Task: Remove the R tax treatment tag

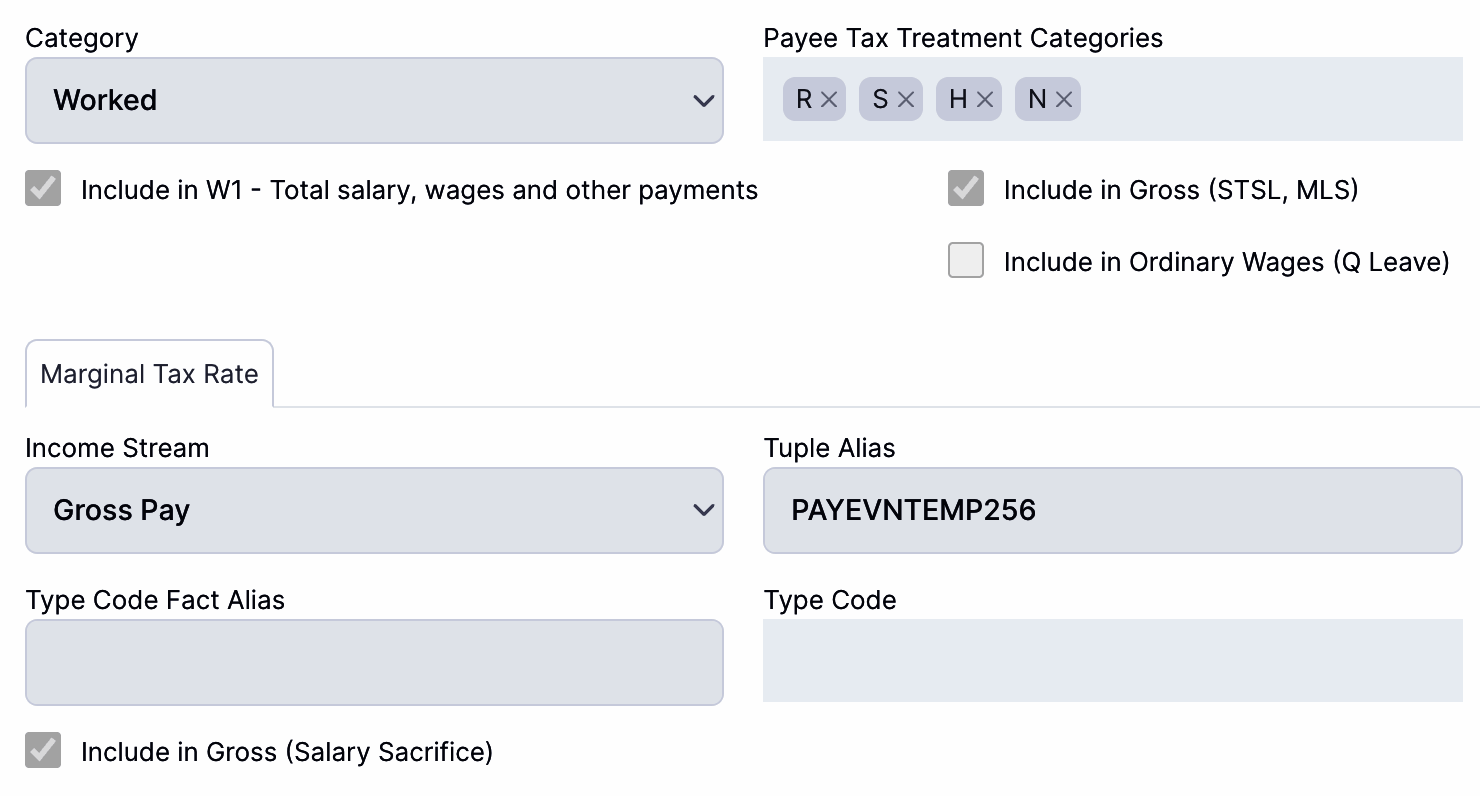Action: coord(829,100)
